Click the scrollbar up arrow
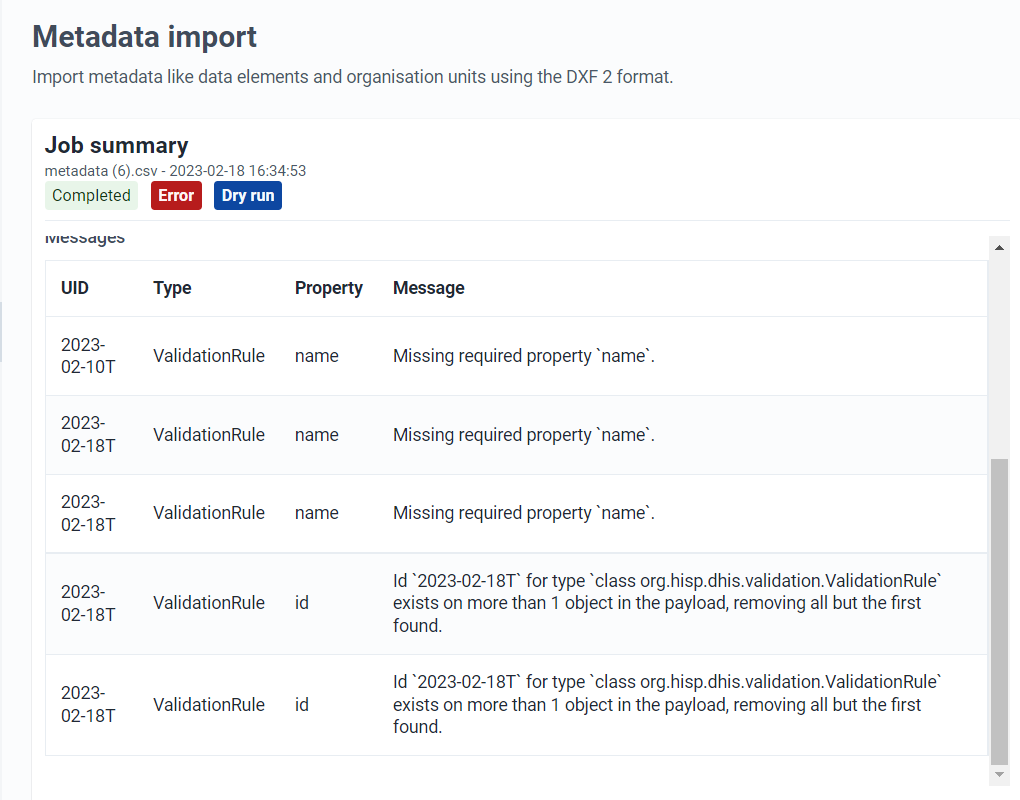 [999, 248]
